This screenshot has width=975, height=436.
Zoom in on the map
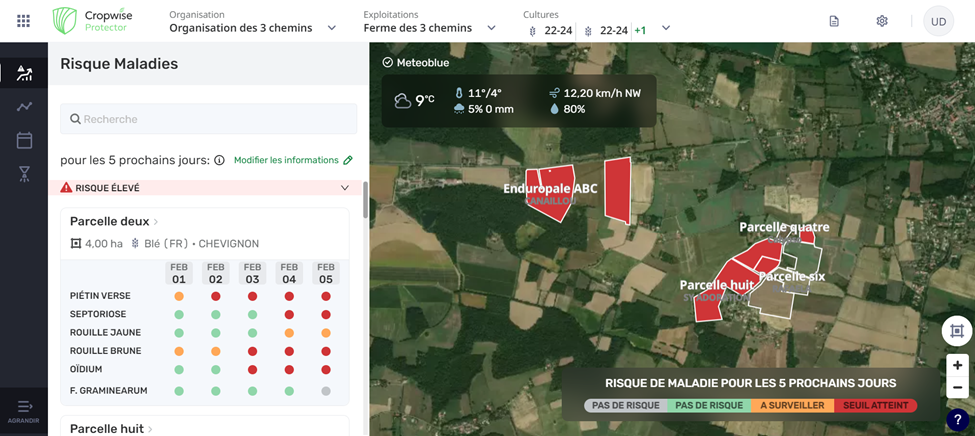coord(957,365)
